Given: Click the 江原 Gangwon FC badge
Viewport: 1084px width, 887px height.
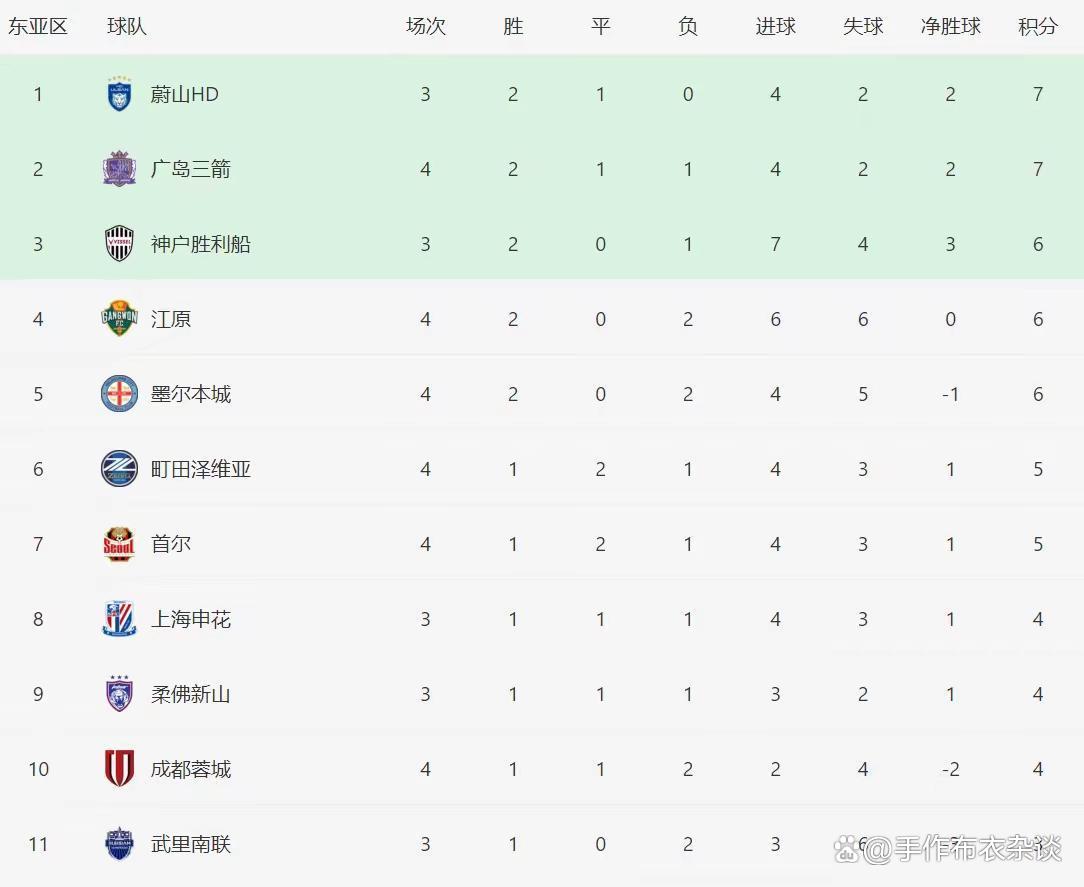Looking at the screenshot, I should (119, 319).
